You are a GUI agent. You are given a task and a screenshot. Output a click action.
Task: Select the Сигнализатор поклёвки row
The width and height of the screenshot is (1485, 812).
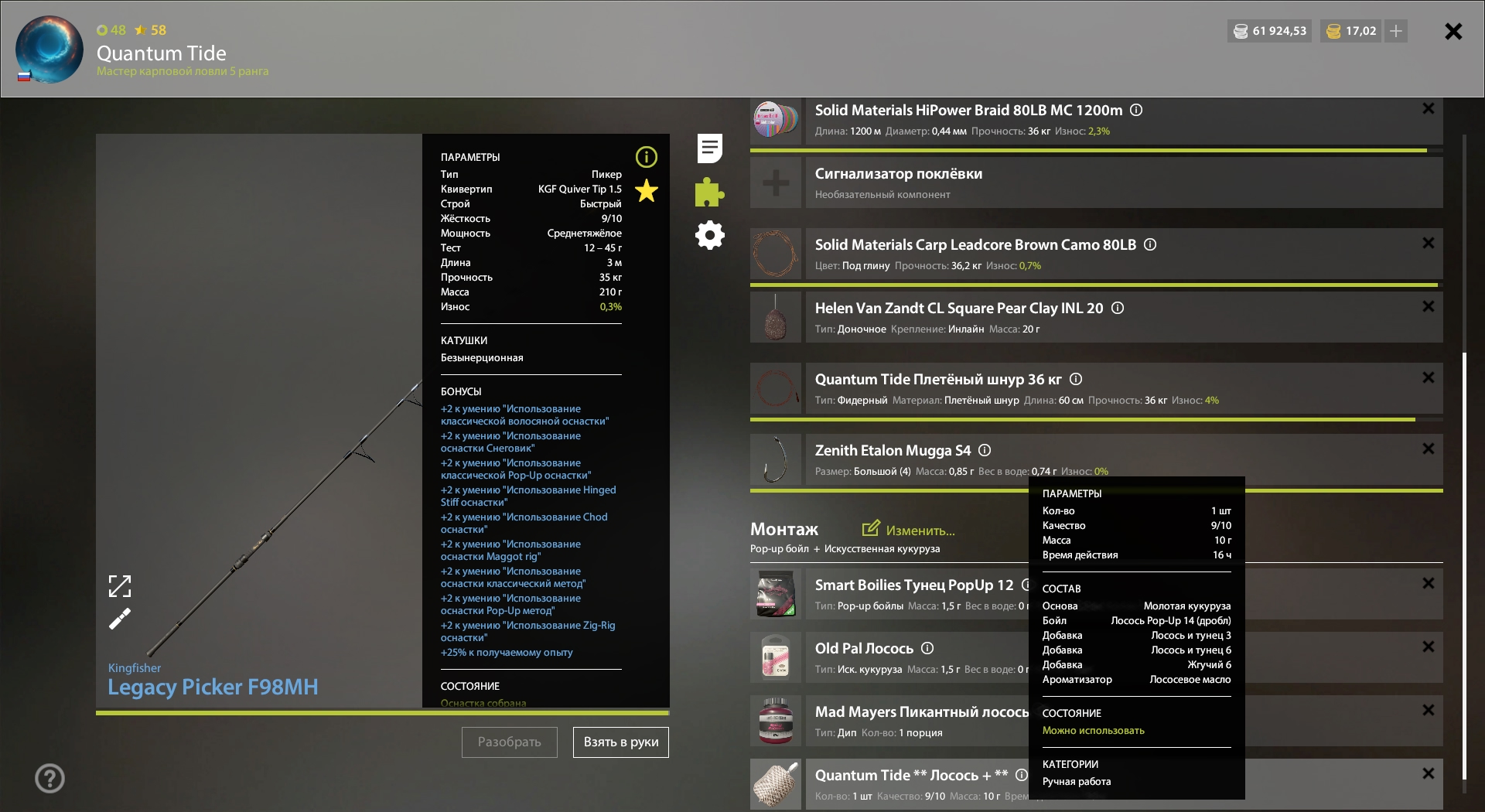point(1124,183)
